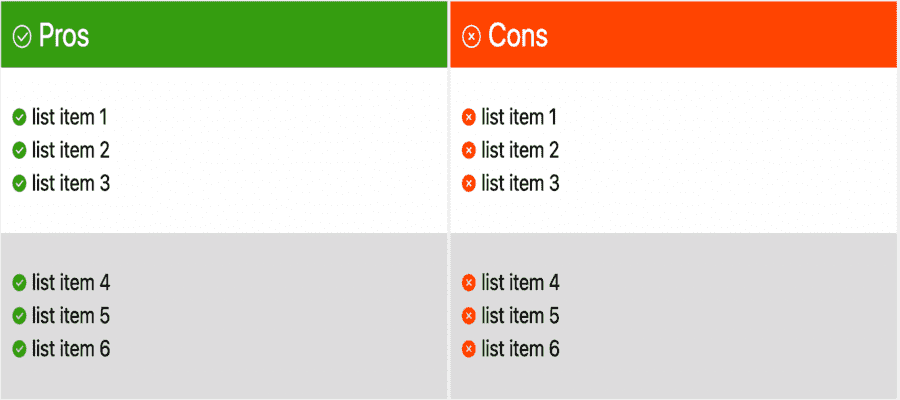Viewport: 900px width, 400px height.
Task: Click orange X icon for Cons list item 1
Action: tap(469, 118)
